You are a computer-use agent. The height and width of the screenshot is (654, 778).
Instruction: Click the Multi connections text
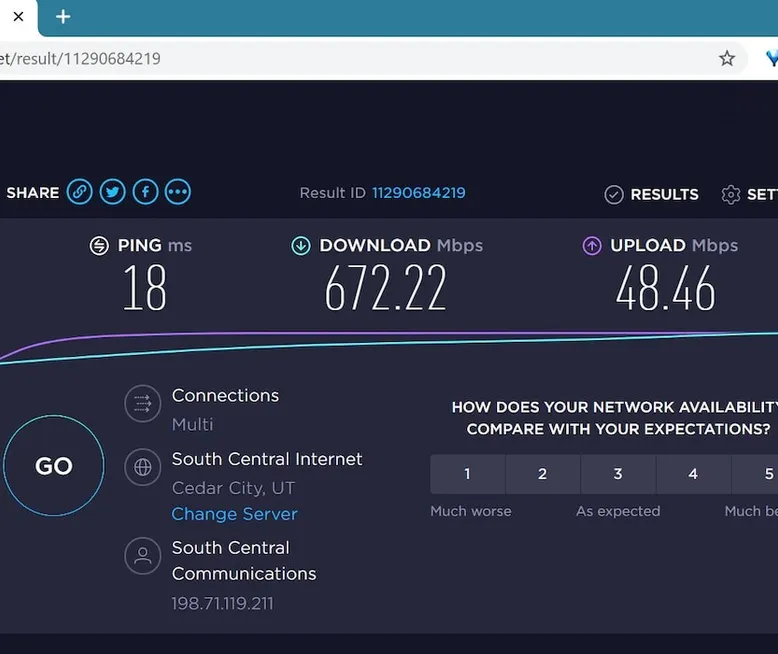pyautogui.click(x=193, y=425)
